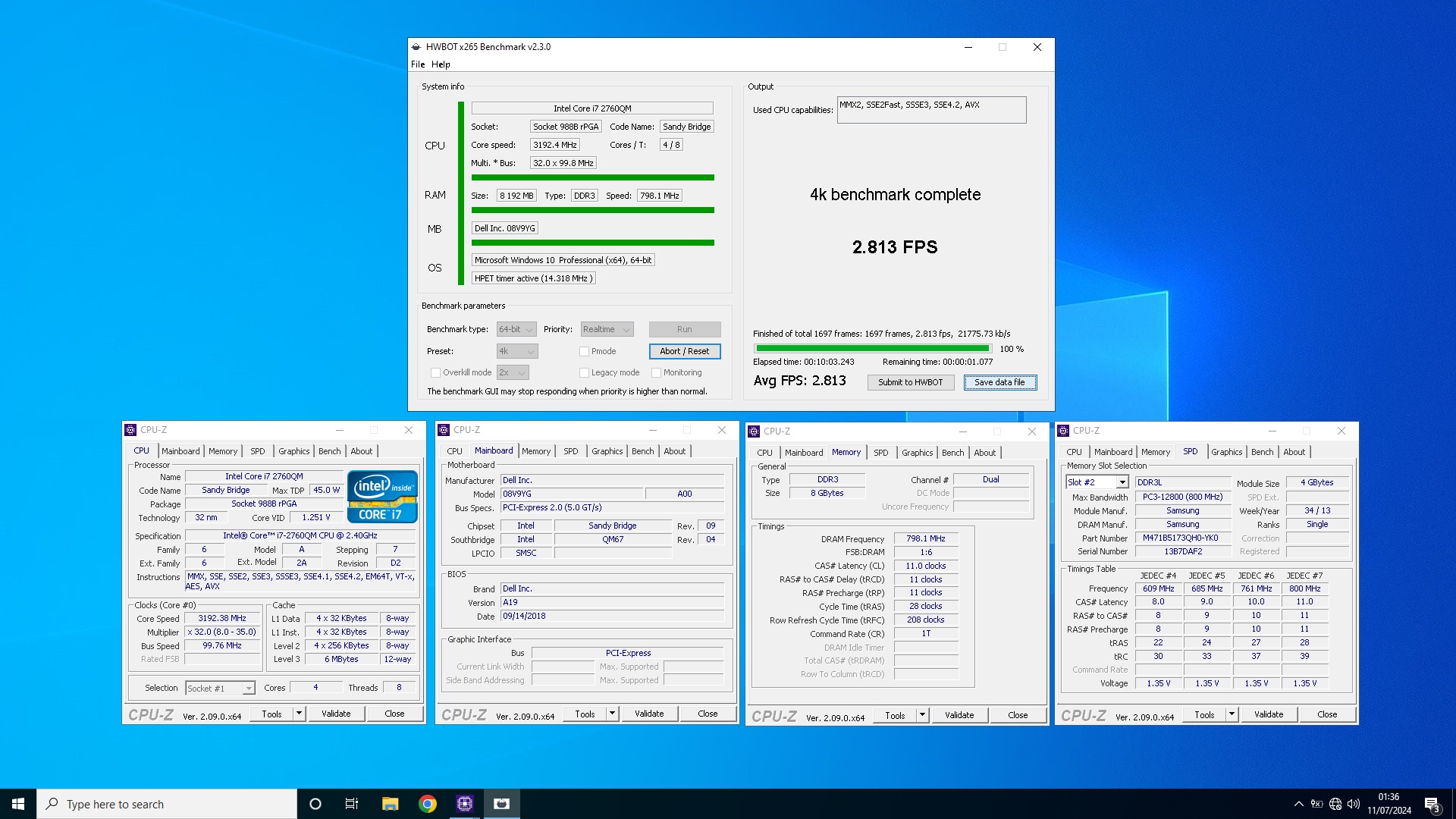Click the Core Speed value 3192.38 MHz

click(x=222, y=619)
